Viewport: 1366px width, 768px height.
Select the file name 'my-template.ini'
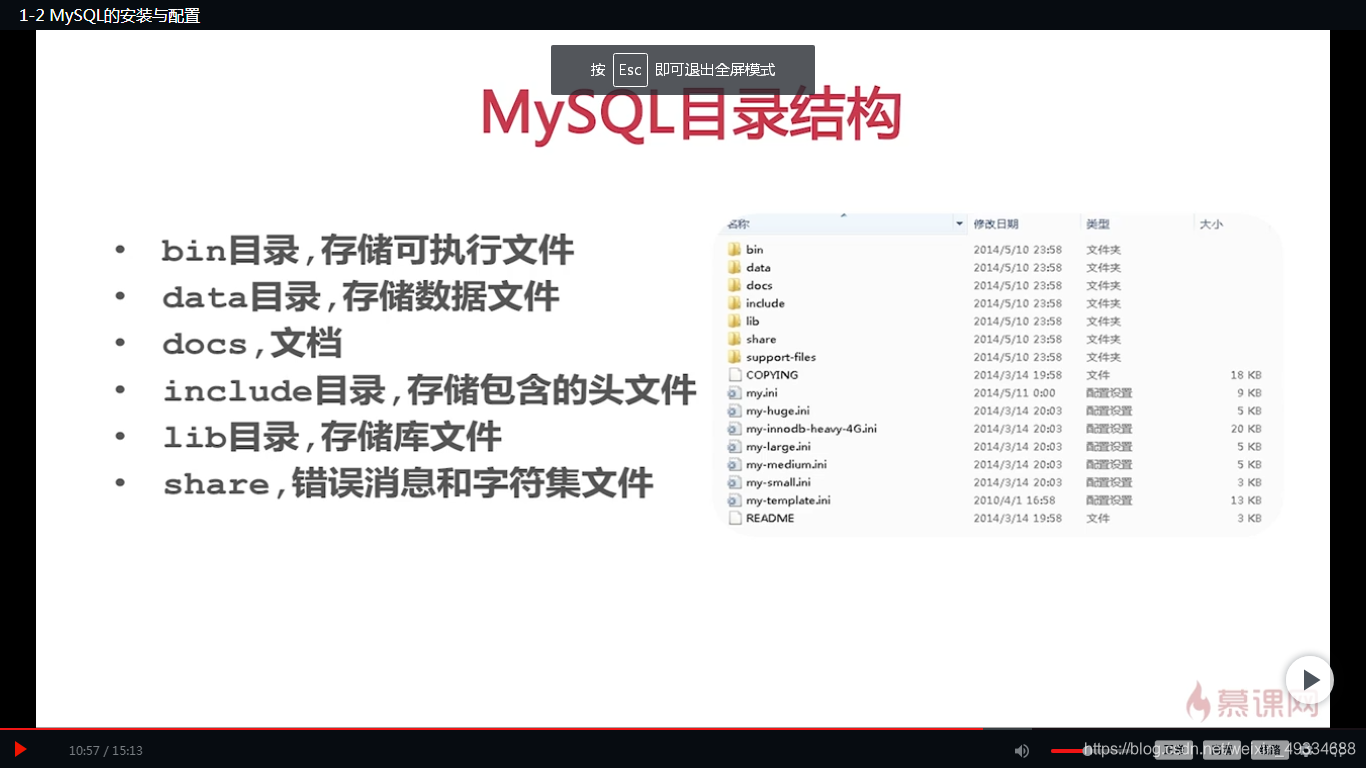(788, 500)
